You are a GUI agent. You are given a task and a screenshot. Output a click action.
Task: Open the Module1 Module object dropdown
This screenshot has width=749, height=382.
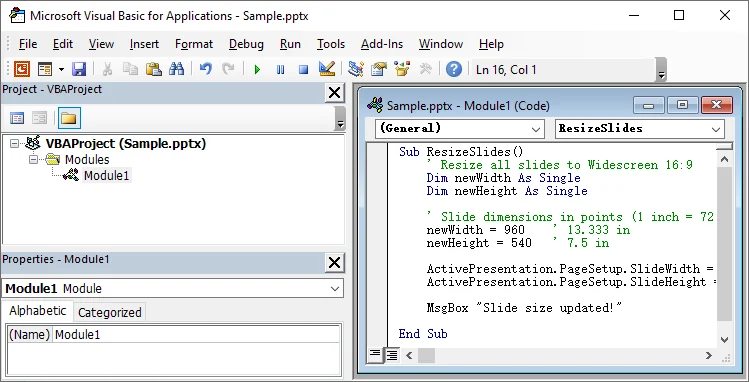click(x=336, y=288)
